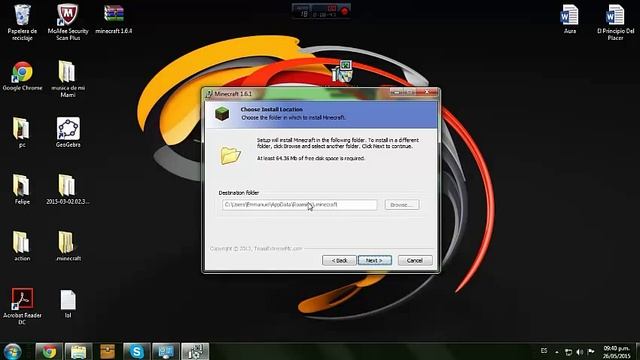Screen dimensions: 640x360
Task: Open Skype from the taskbar
Action: [x=136, y=351]
